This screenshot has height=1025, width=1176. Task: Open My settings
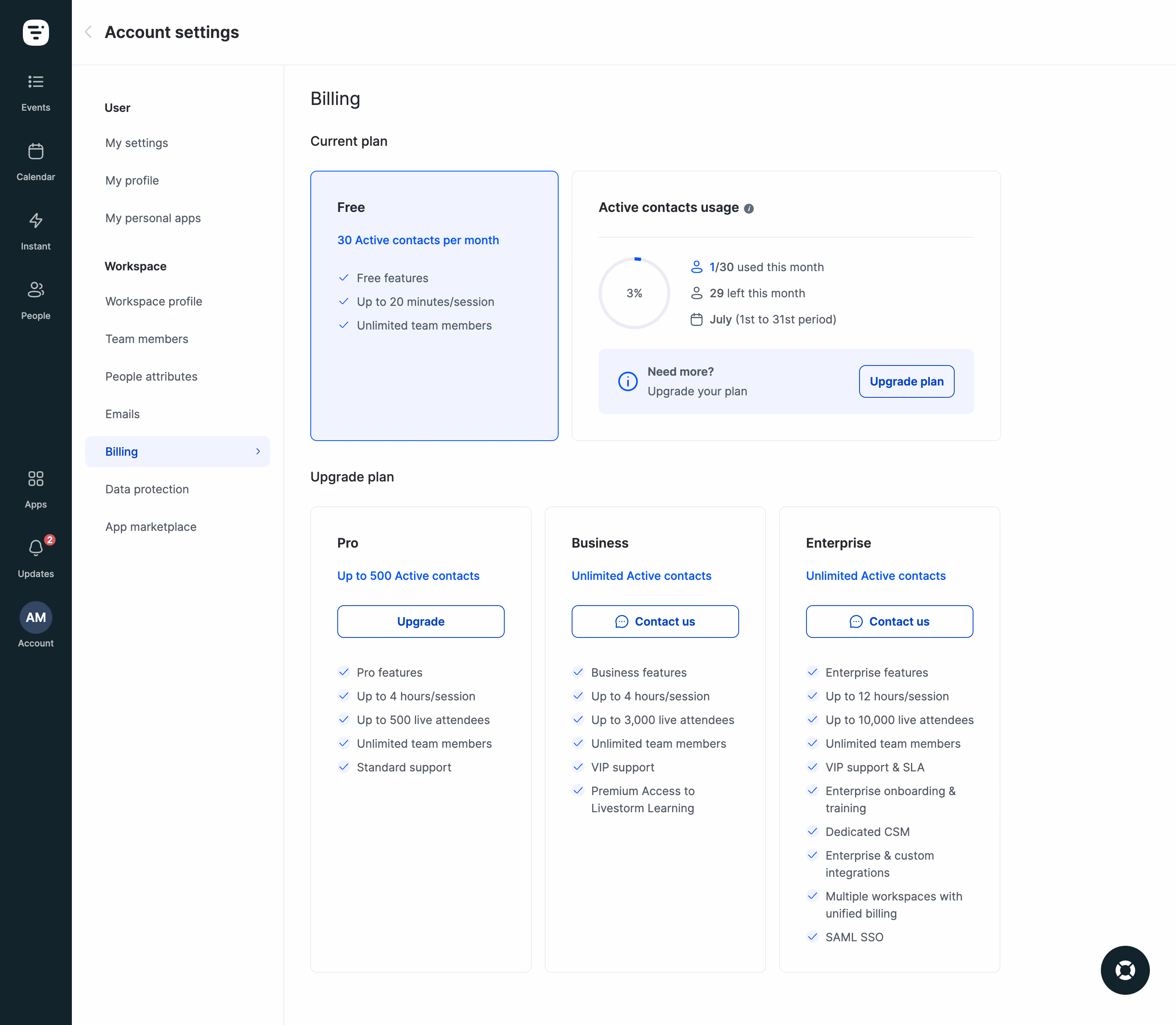tap(137, 143)
